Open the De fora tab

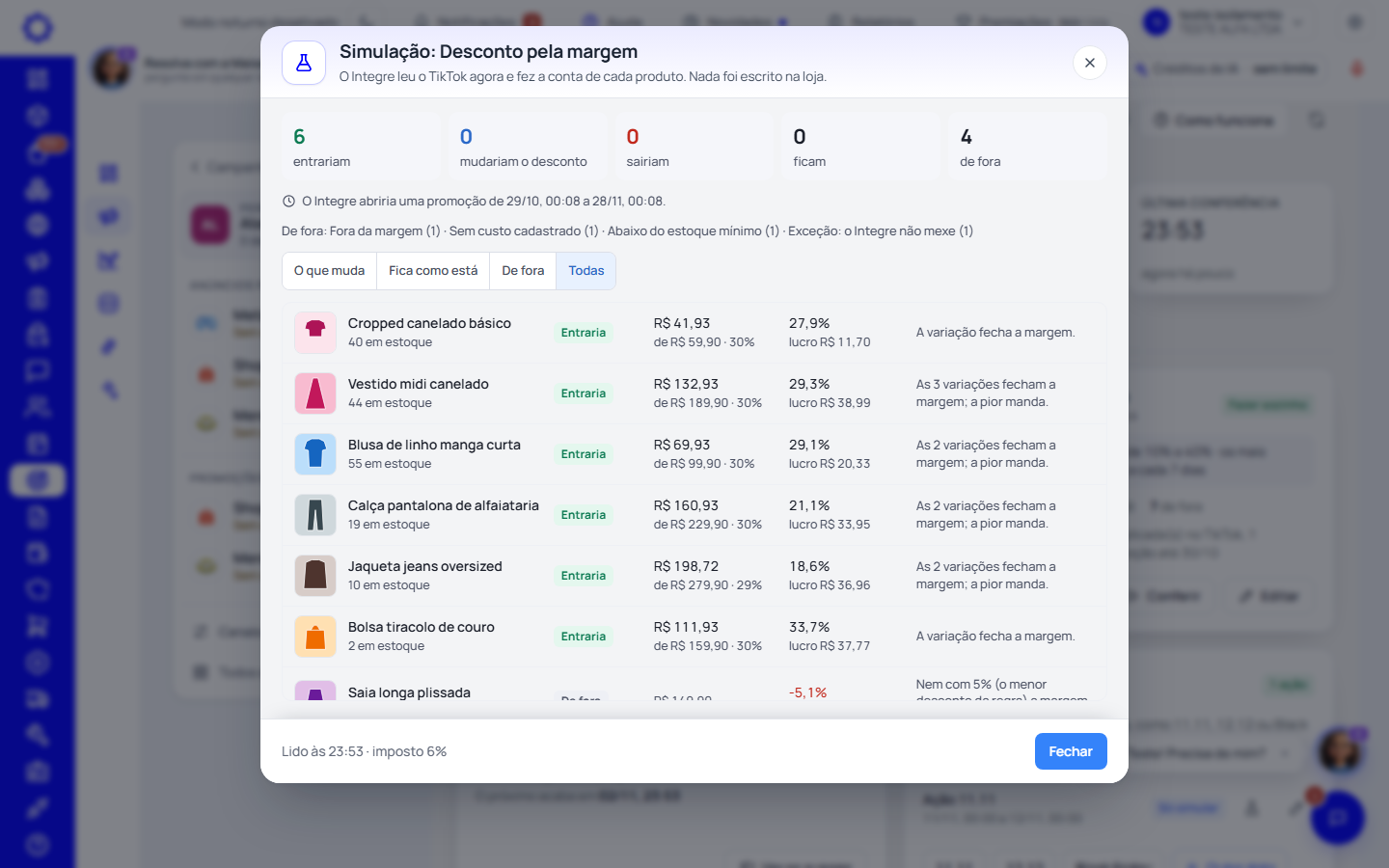[523, 271]
